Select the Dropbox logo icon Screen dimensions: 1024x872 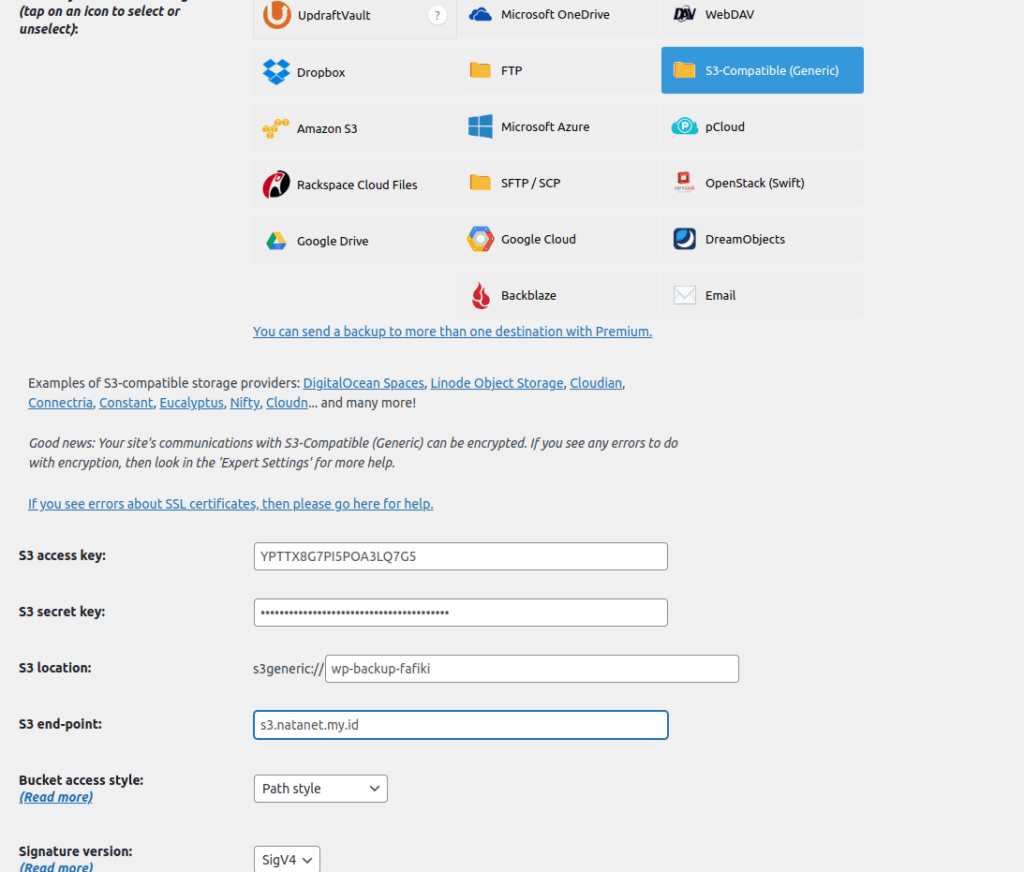click(x=276, y=72)
